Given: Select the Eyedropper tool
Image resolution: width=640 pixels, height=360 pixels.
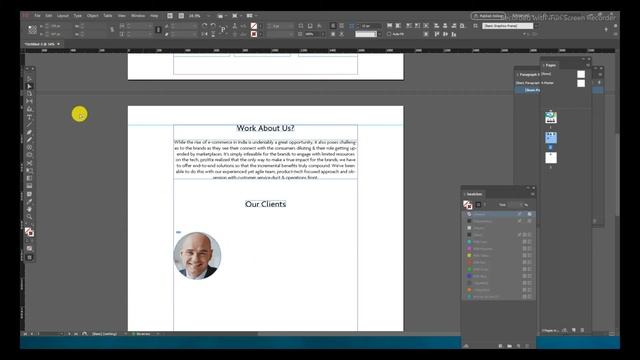Looking at the screenshot, I should coord(29,202).
